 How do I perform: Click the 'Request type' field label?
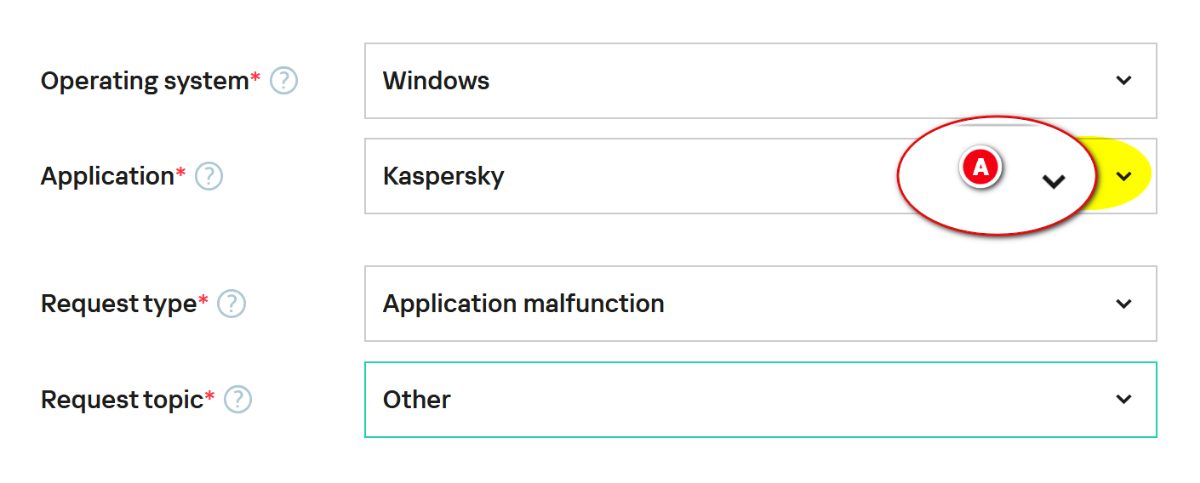tap(119, 304)
